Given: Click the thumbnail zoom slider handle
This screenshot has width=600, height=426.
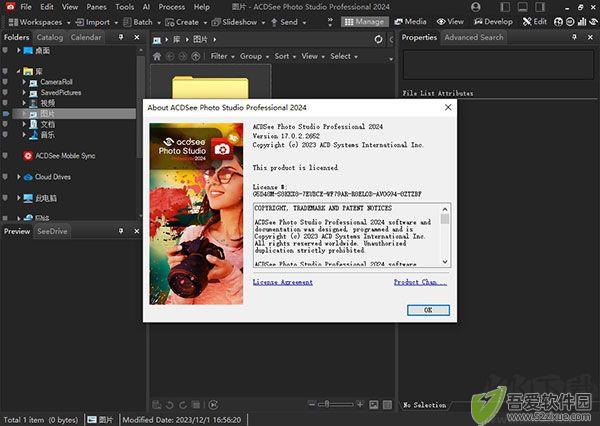Looking at the screenshot, I should (327, 404).
